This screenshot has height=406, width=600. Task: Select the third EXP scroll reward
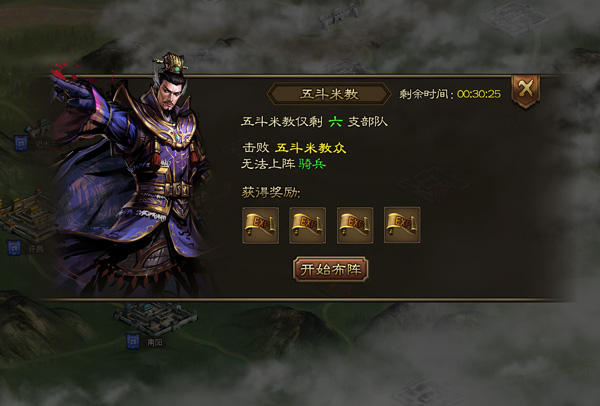[355, 225]
